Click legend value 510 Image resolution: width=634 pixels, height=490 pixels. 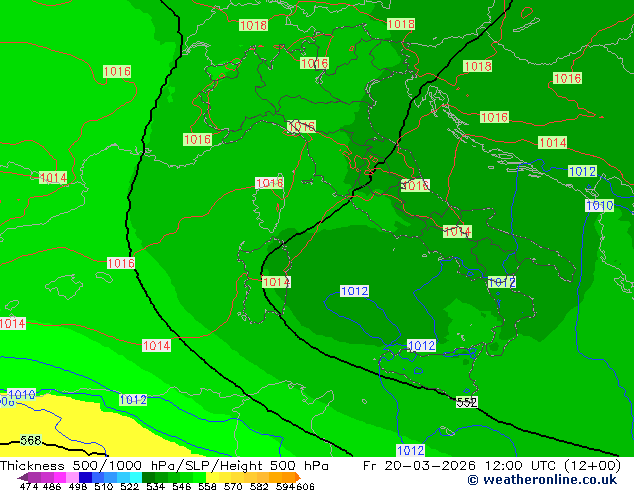104,486
